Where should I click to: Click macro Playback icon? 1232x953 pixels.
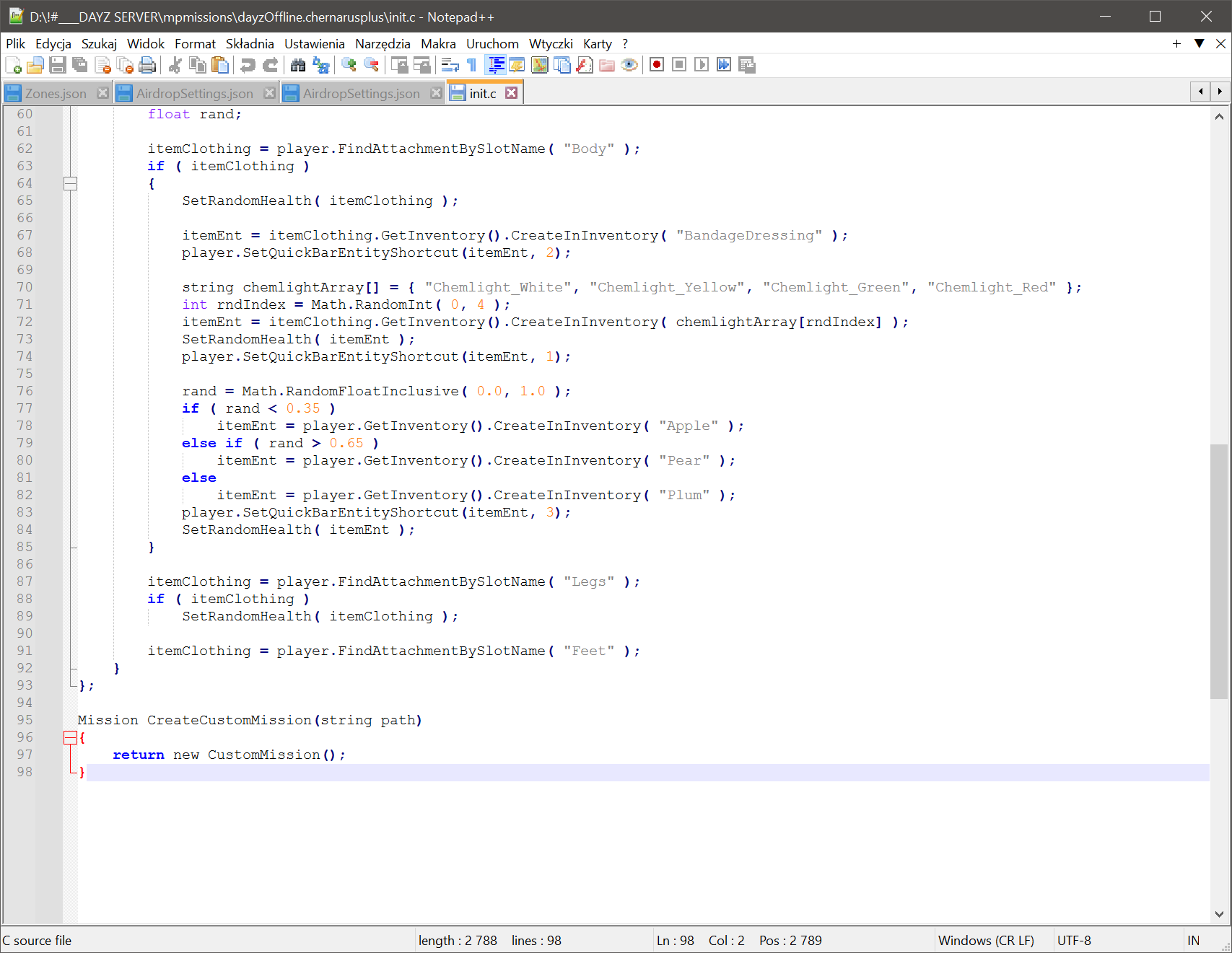click(x=702, y=65)
